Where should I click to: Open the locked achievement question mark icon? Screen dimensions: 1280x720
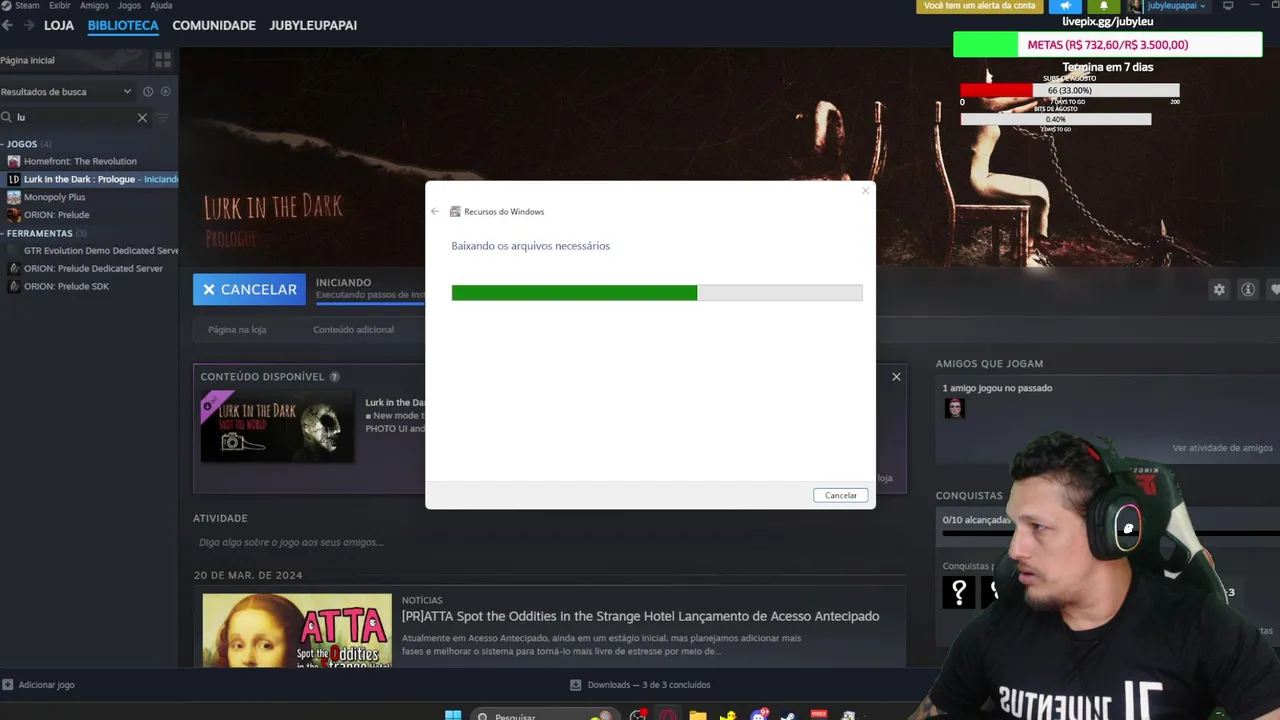959,593
